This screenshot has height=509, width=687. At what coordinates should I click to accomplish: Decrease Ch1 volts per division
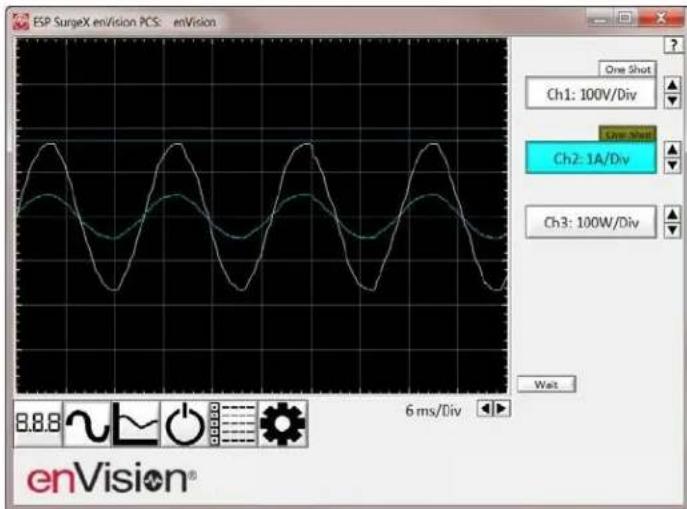click(673, 100)
